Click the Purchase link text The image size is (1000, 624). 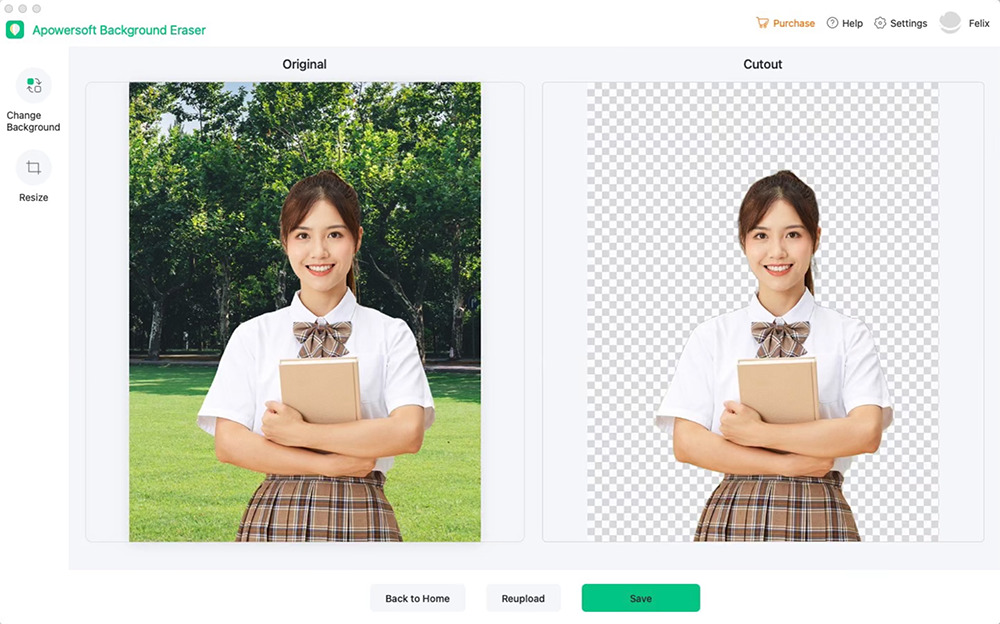coord(794,24)
